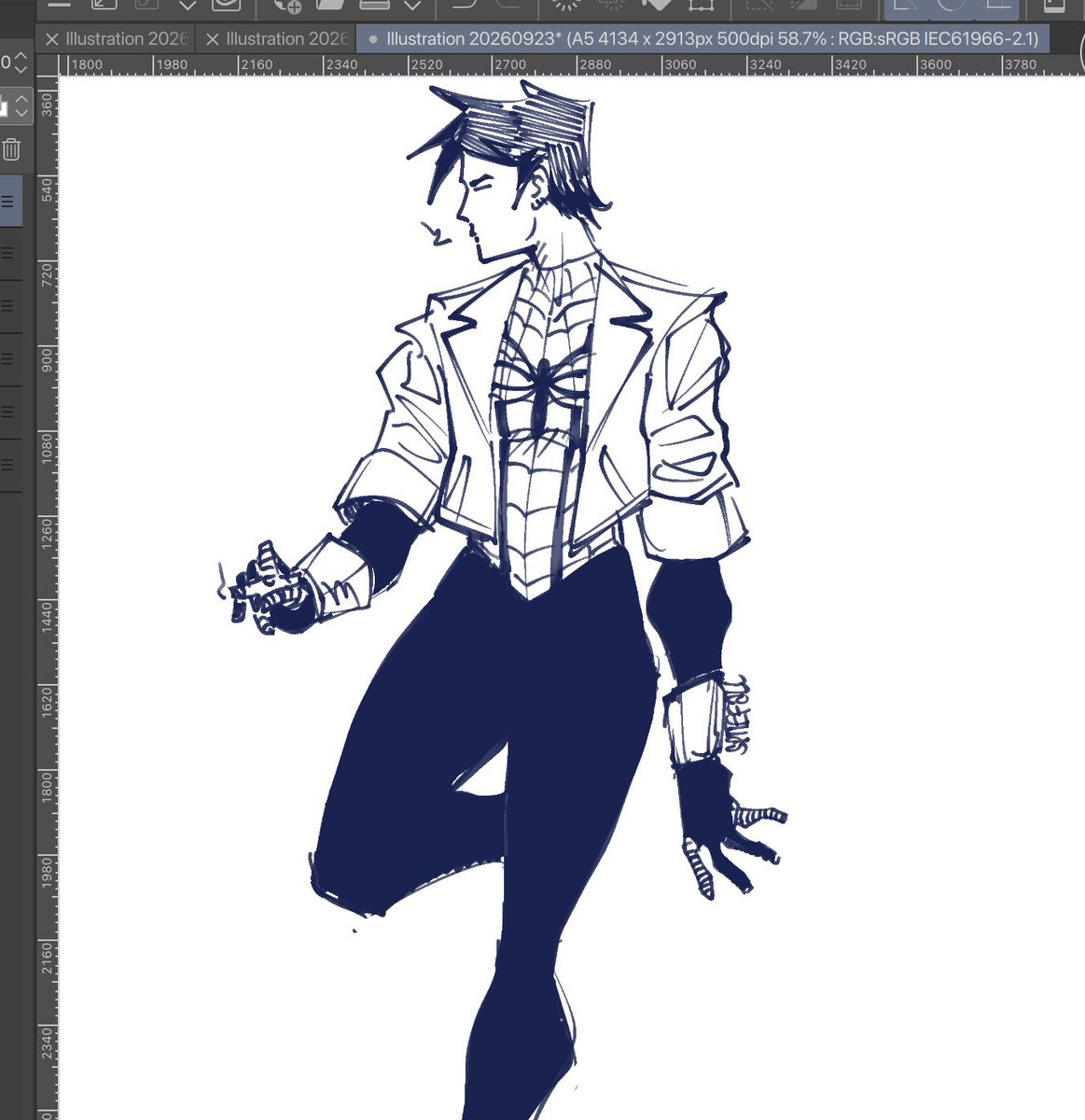Close the middle Illustration 2026 tab
This screenshot has height=1120, width=1085.
[x=213, y=39]
